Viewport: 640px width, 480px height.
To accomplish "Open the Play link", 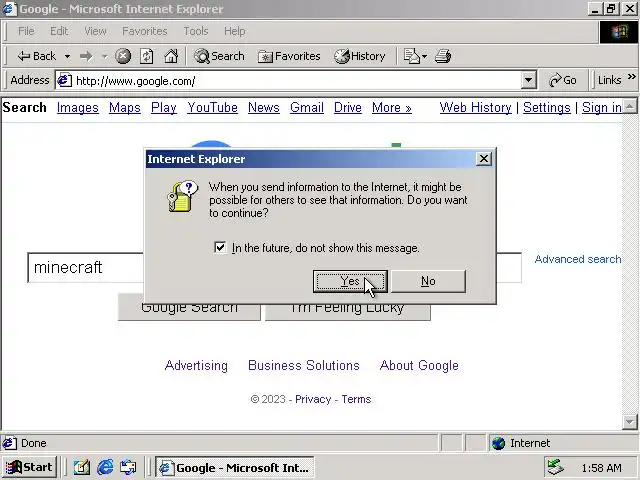I will tap(164, 107).
